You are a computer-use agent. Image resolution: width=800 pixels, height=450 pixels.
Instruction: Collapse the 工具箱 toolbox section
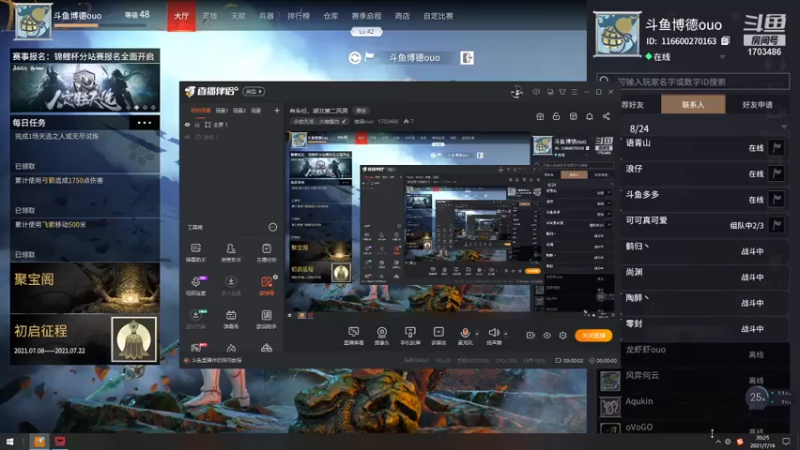(273, 227)
